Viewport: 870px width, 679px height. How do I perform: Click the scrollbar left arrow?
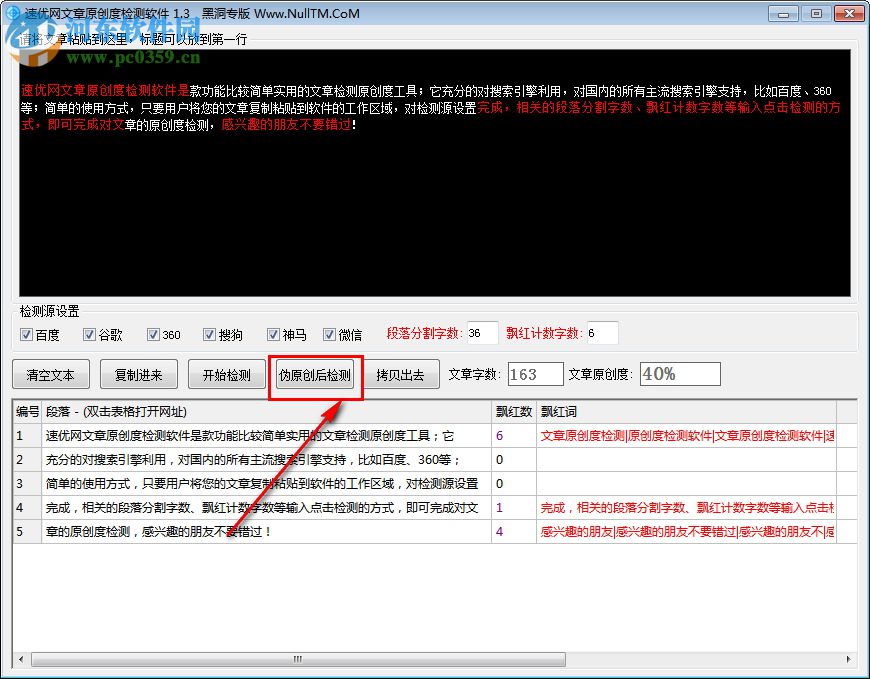point(21,659)
